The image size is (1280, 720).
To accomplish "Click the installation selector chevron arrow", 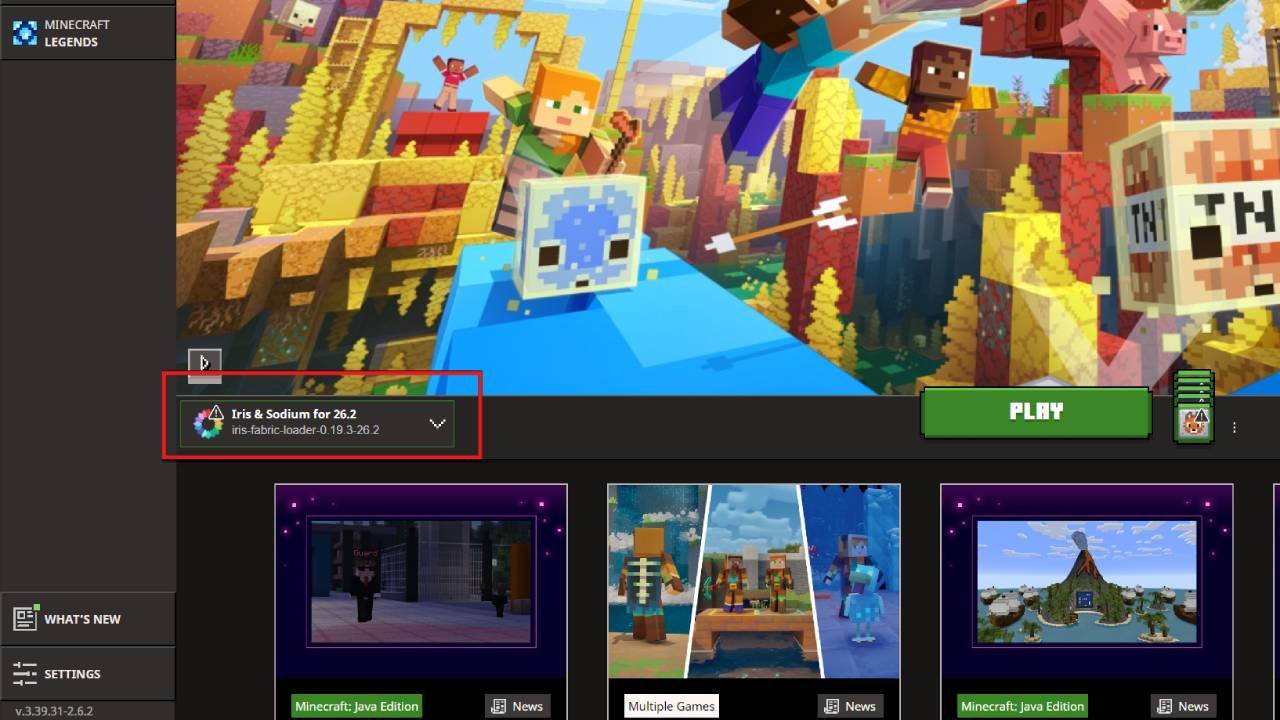I will (437, 423).
